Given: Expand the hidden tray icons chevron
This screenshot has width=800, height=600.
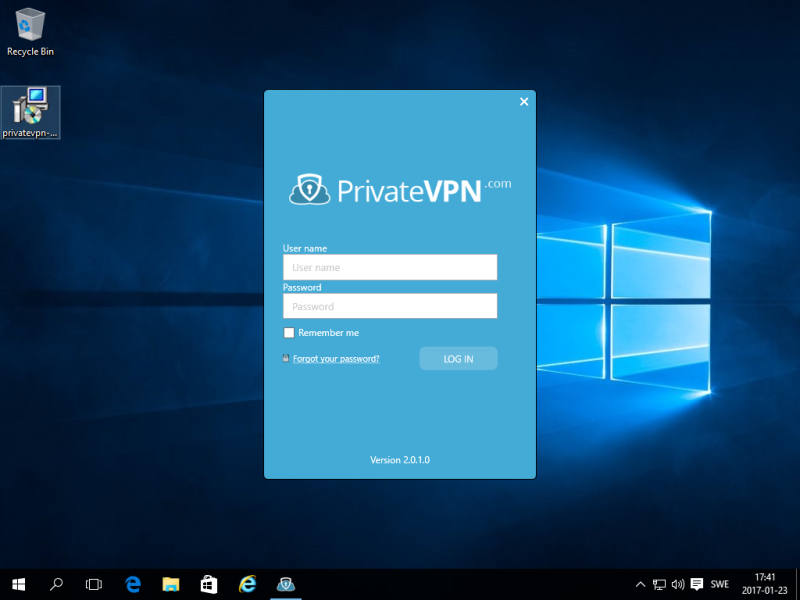Looking at the screenshot, I should click(x=640, y=584).
